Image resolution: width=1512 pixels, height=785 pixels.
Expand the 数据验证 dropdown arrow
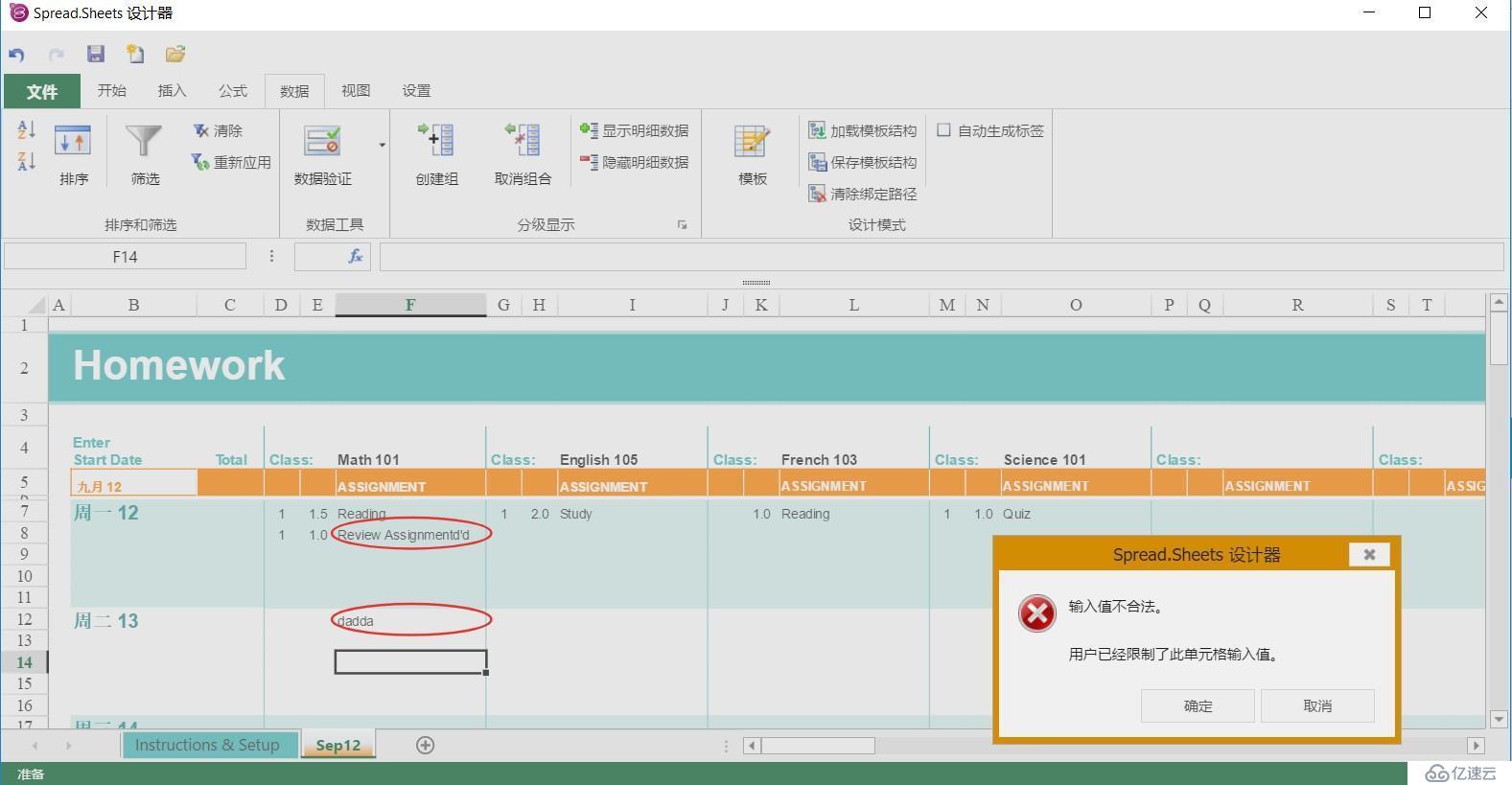[382, 146]
